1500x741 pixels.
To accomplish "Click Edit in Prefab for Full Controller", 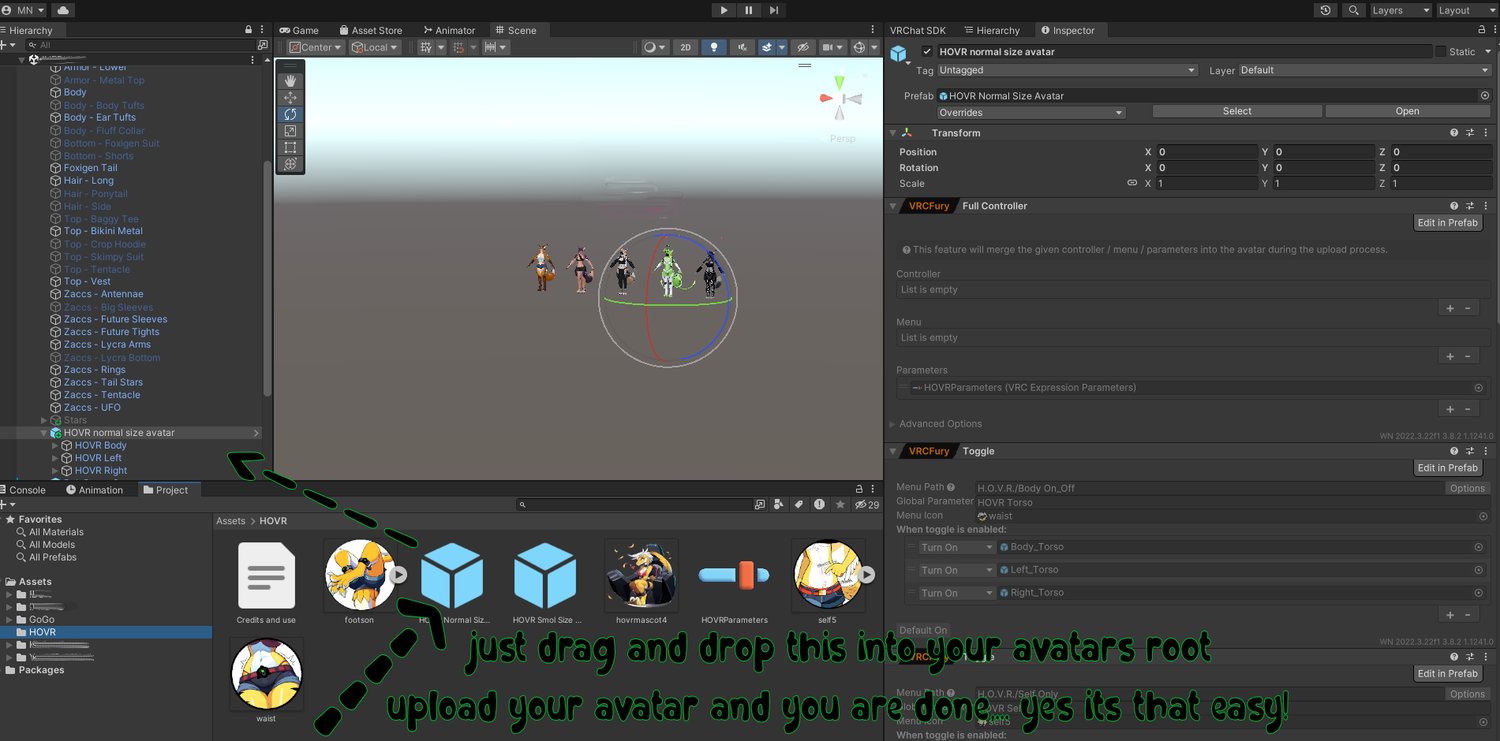I will click(x=1448, y=223).
